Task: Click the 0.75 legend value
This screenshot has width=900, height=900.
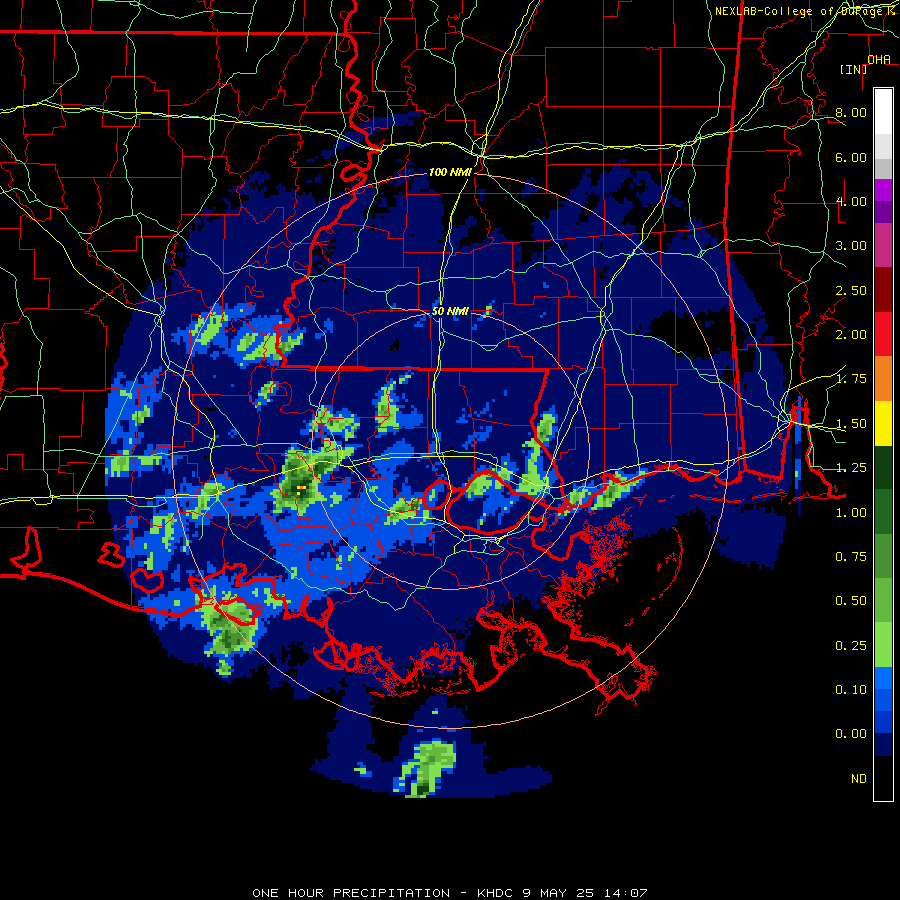Action: [x=851, y=557]
